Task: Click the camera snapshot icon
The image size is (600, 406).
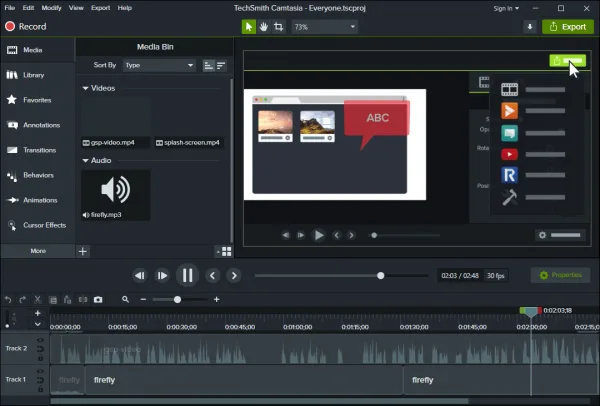Action: point(98,300)
